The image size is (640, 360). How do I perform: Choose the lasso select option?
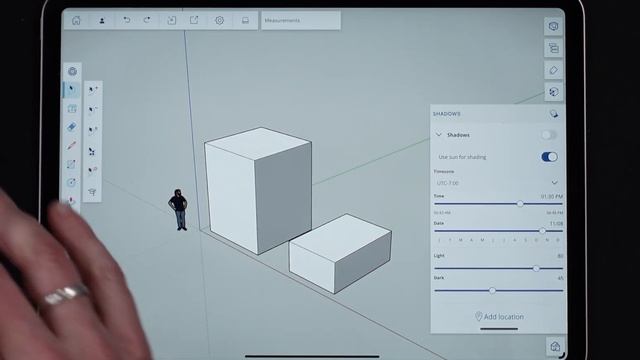[x=93, y=170]
